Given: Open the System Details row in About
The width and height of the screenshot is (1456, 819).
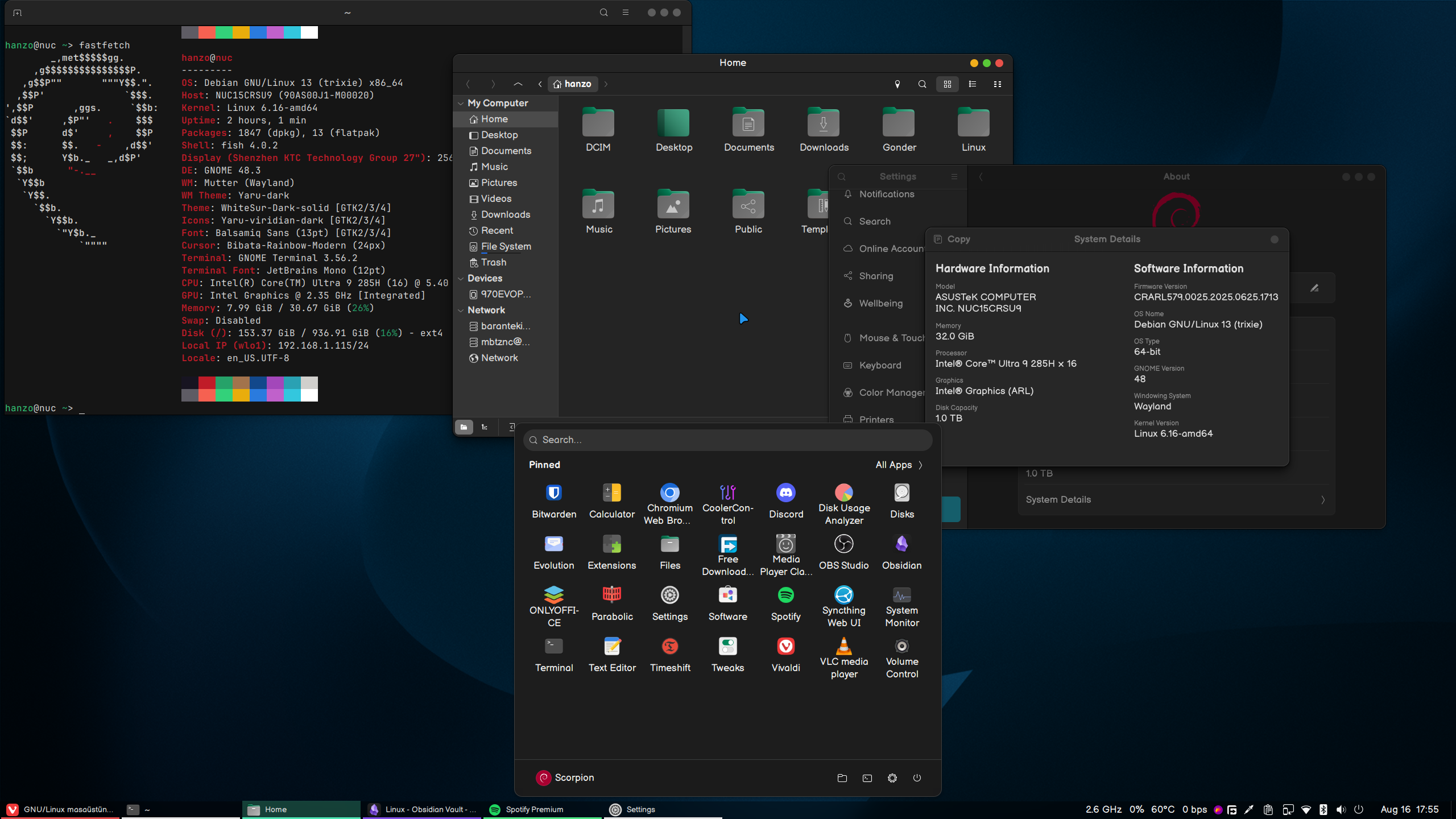Looking at the screenshot, I should tap(1176, 500).
